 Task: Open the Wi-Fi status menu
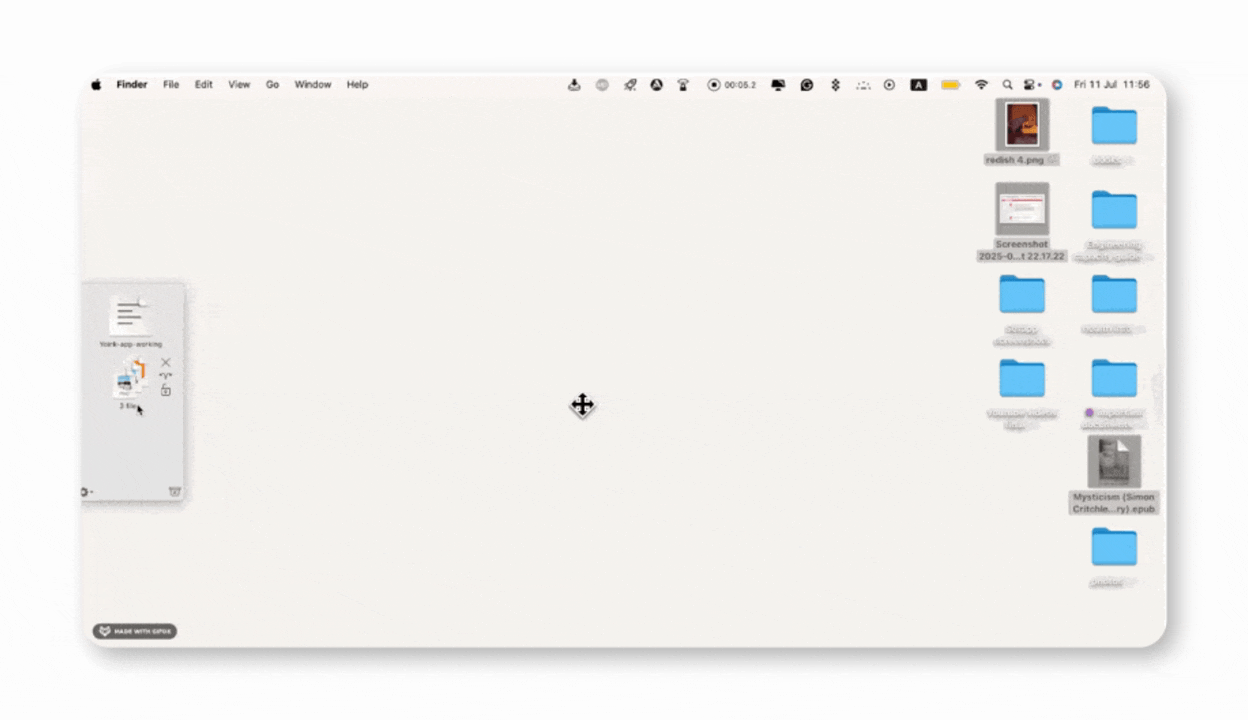(x=981, y=85)
